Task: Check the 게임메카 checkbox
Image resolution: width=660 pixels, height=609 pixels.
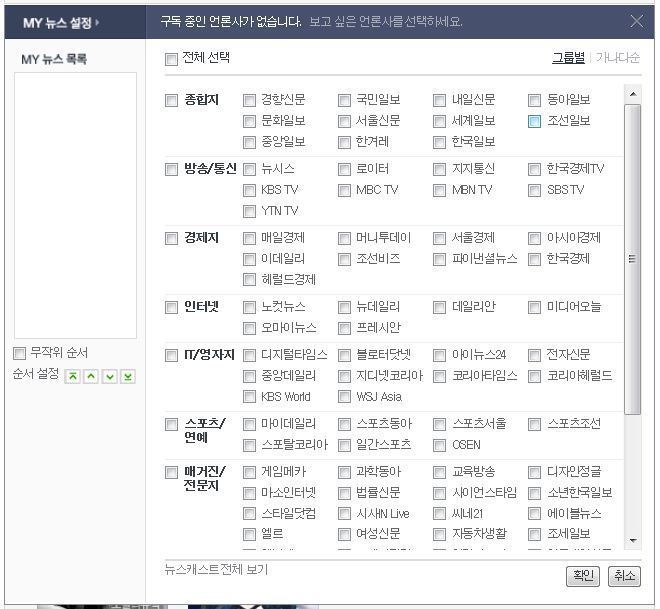Action: click(250, 473)
